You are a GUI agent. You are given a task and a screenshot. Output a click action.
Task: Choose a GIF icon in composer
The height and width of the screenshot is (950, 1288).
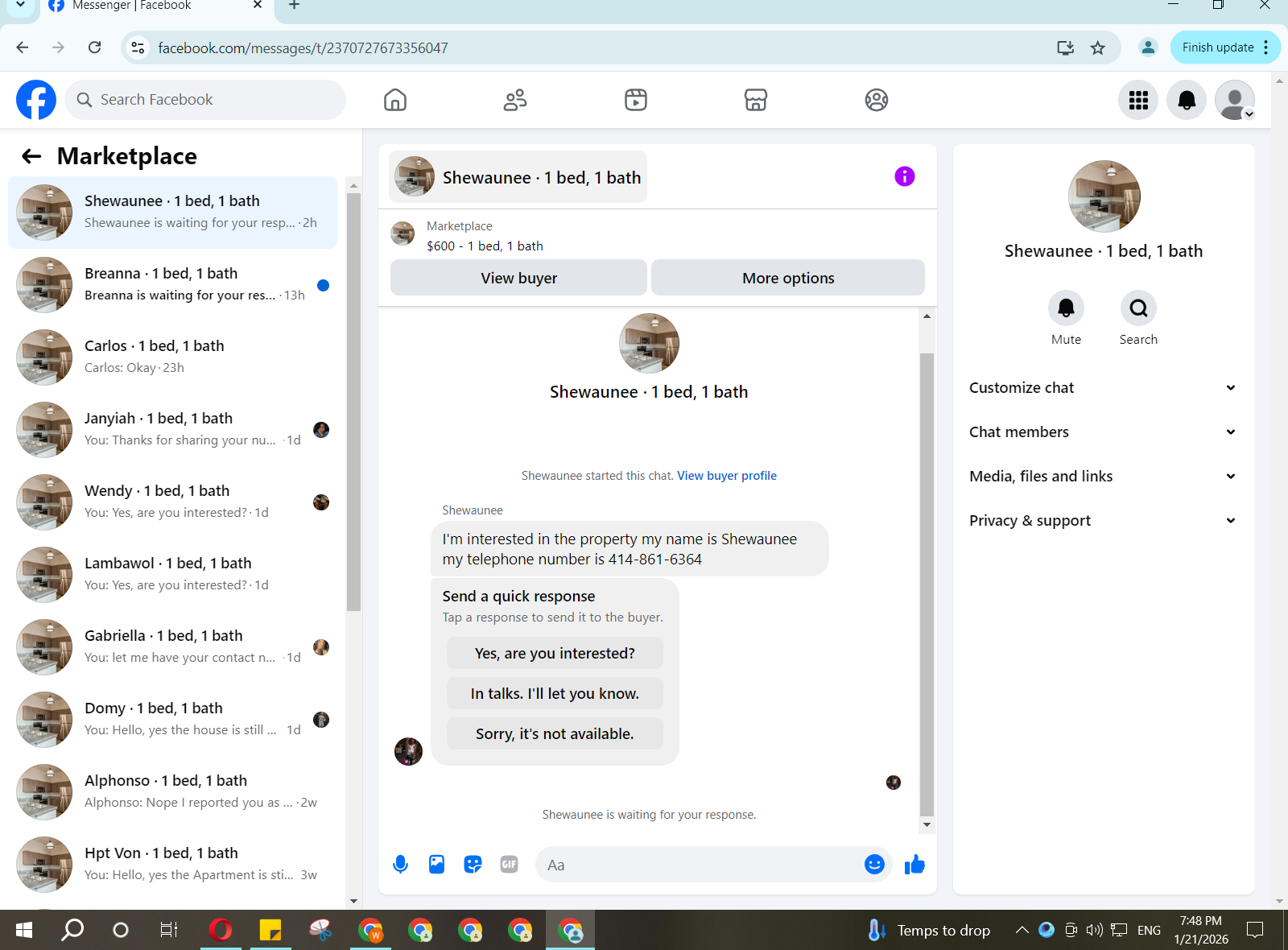[x=510, y=865]
